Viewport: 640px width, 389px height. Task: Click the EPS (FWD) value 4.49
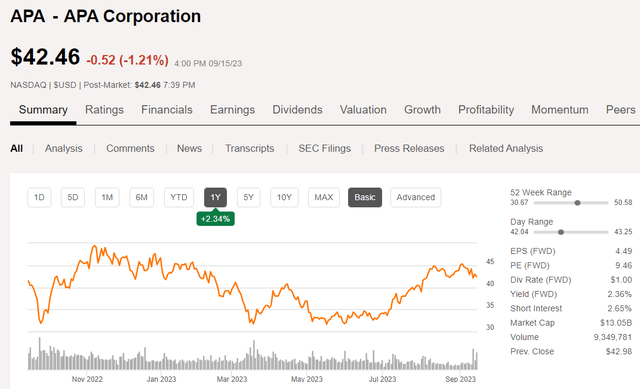[623, 251]
